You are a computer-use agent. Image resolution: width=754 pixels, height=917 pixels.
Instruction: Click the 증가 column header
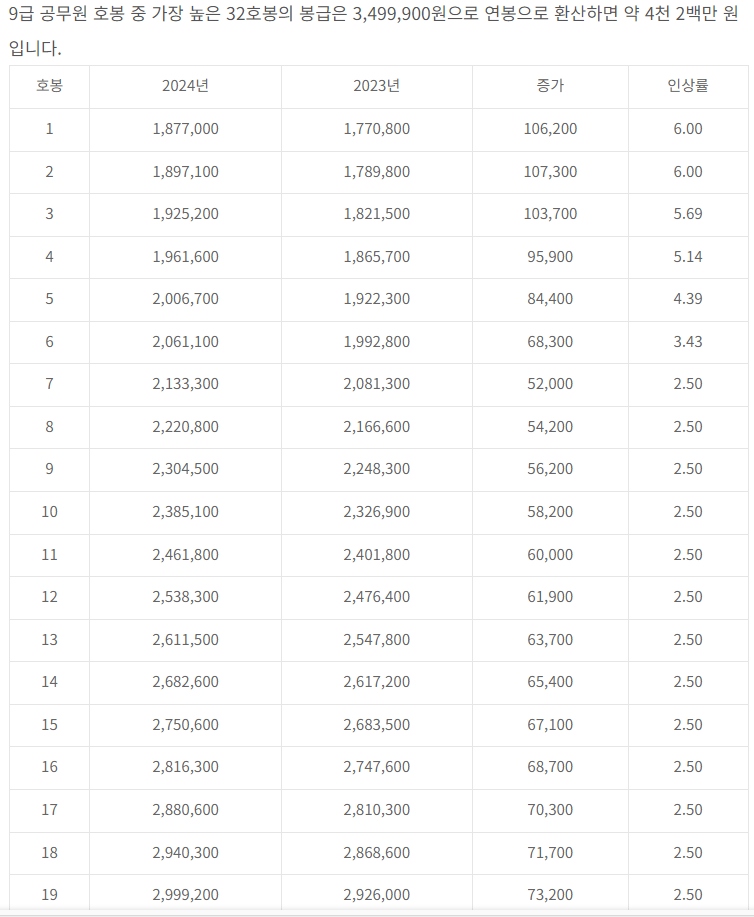tap(550, 86)
